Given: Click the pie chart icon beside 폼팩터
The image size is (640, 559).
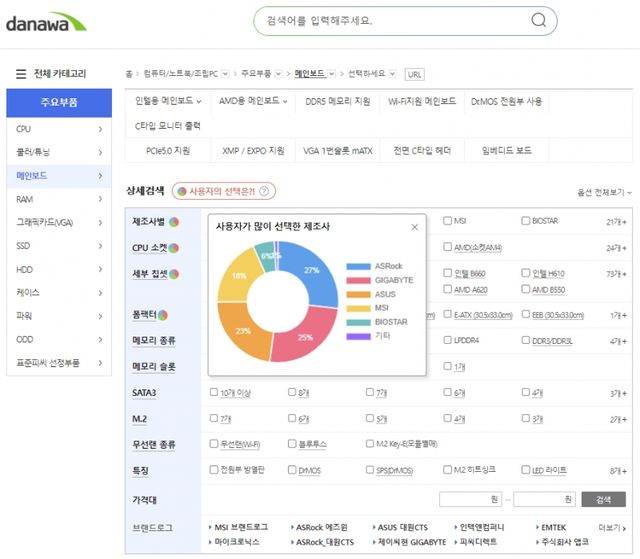Looking at the screenshot, I should tap(163, 316).
